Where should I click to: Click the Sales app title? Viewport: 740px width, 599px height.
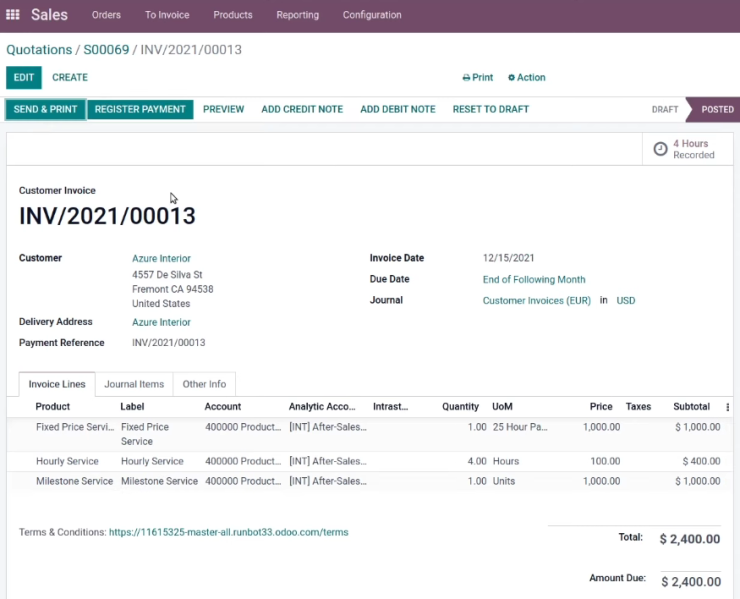click(x=49, y=15)
